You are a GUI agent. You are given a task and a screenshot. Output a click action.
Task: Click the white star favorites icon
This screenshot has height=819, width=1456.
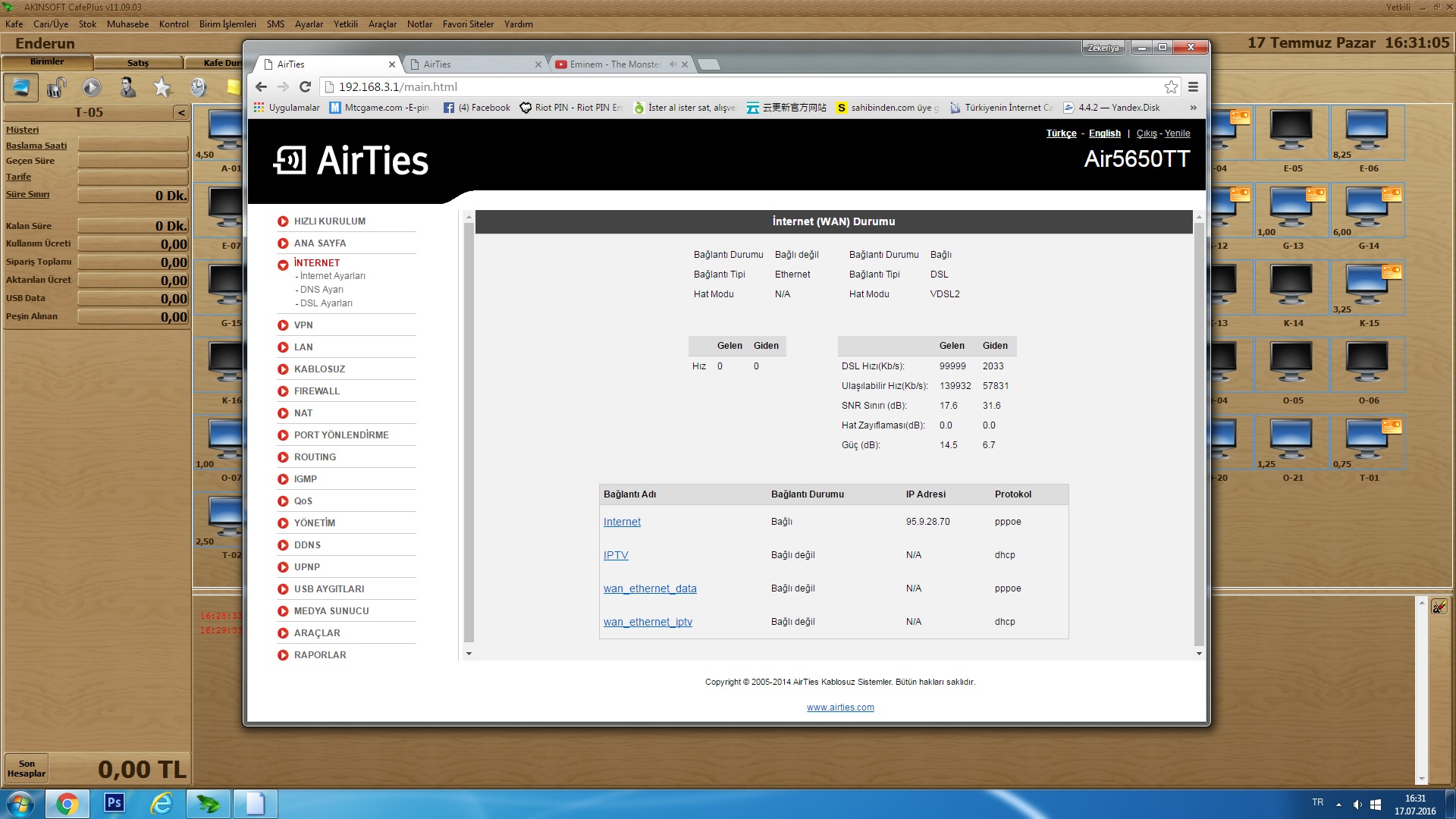click(162, 88)
